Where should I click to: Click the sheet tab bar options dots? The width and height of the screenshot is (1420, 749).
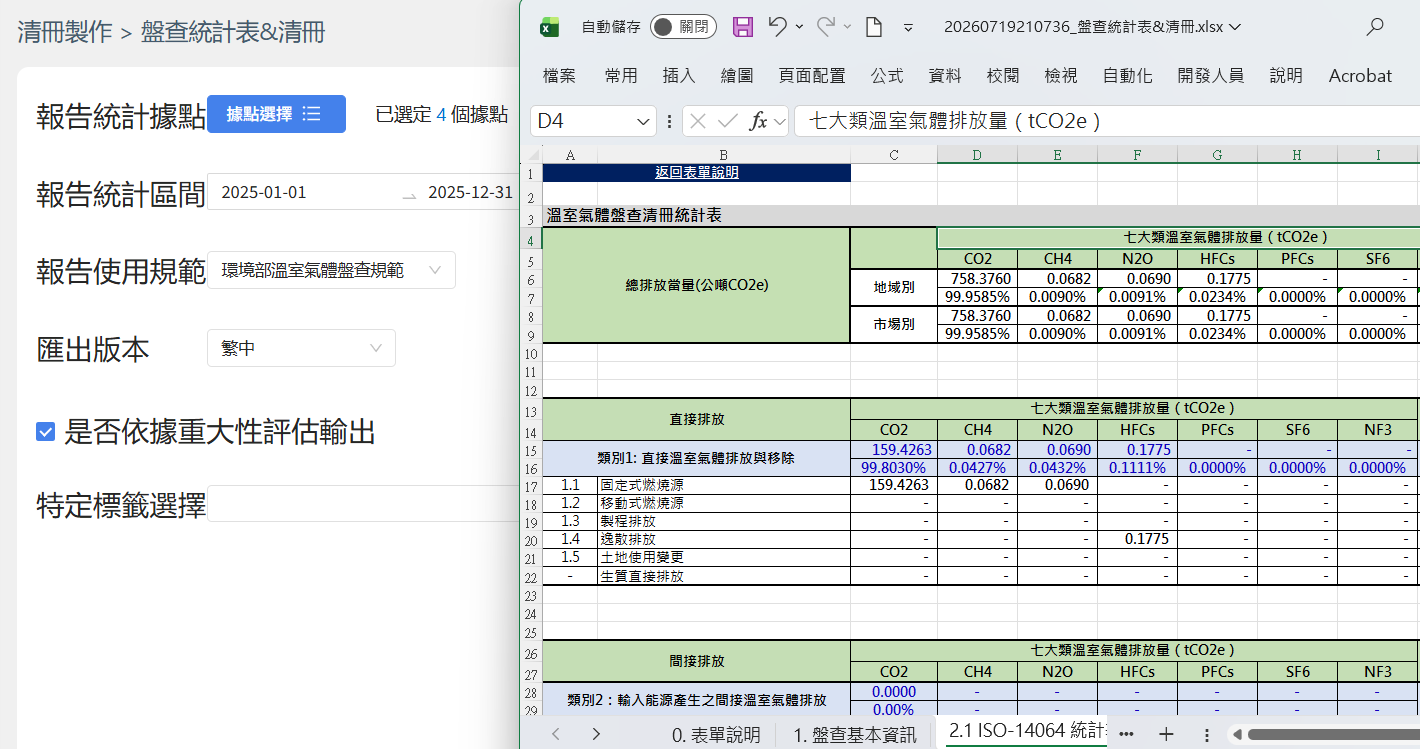pos(1207,734)
